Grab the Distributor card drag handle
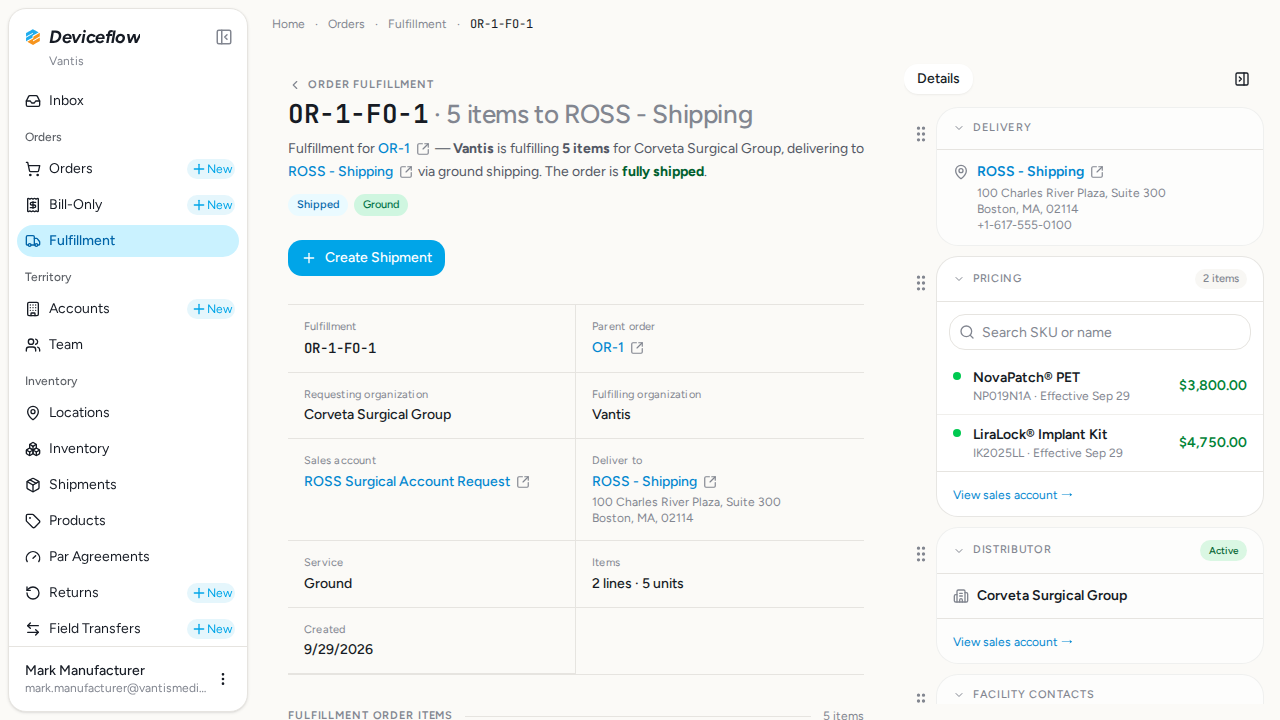1280x720 pixels. pyautogui.click(x=921, y=554)
